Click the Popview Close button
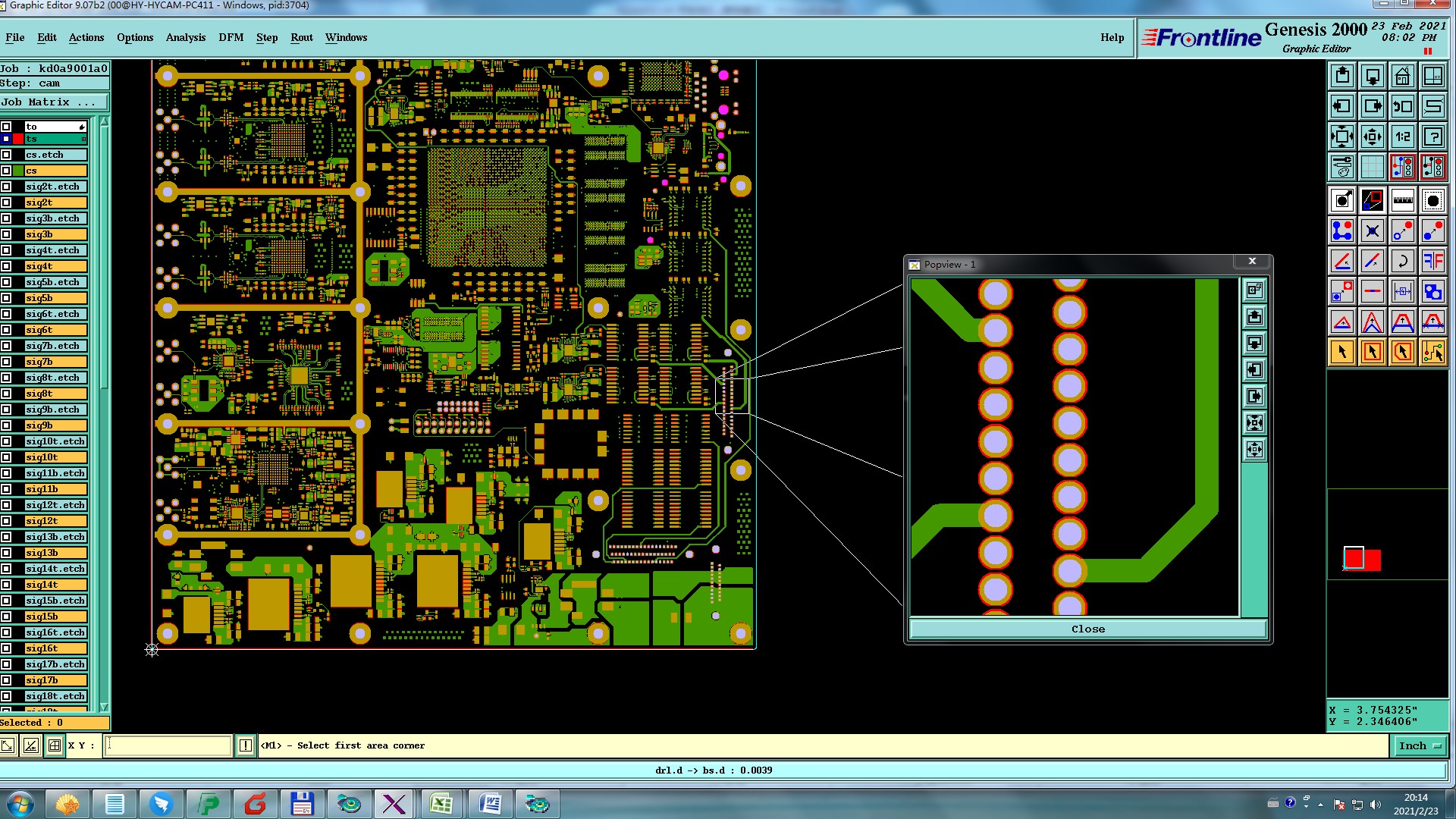This screenshot has width=1456, height=819. coord(1087,629)
